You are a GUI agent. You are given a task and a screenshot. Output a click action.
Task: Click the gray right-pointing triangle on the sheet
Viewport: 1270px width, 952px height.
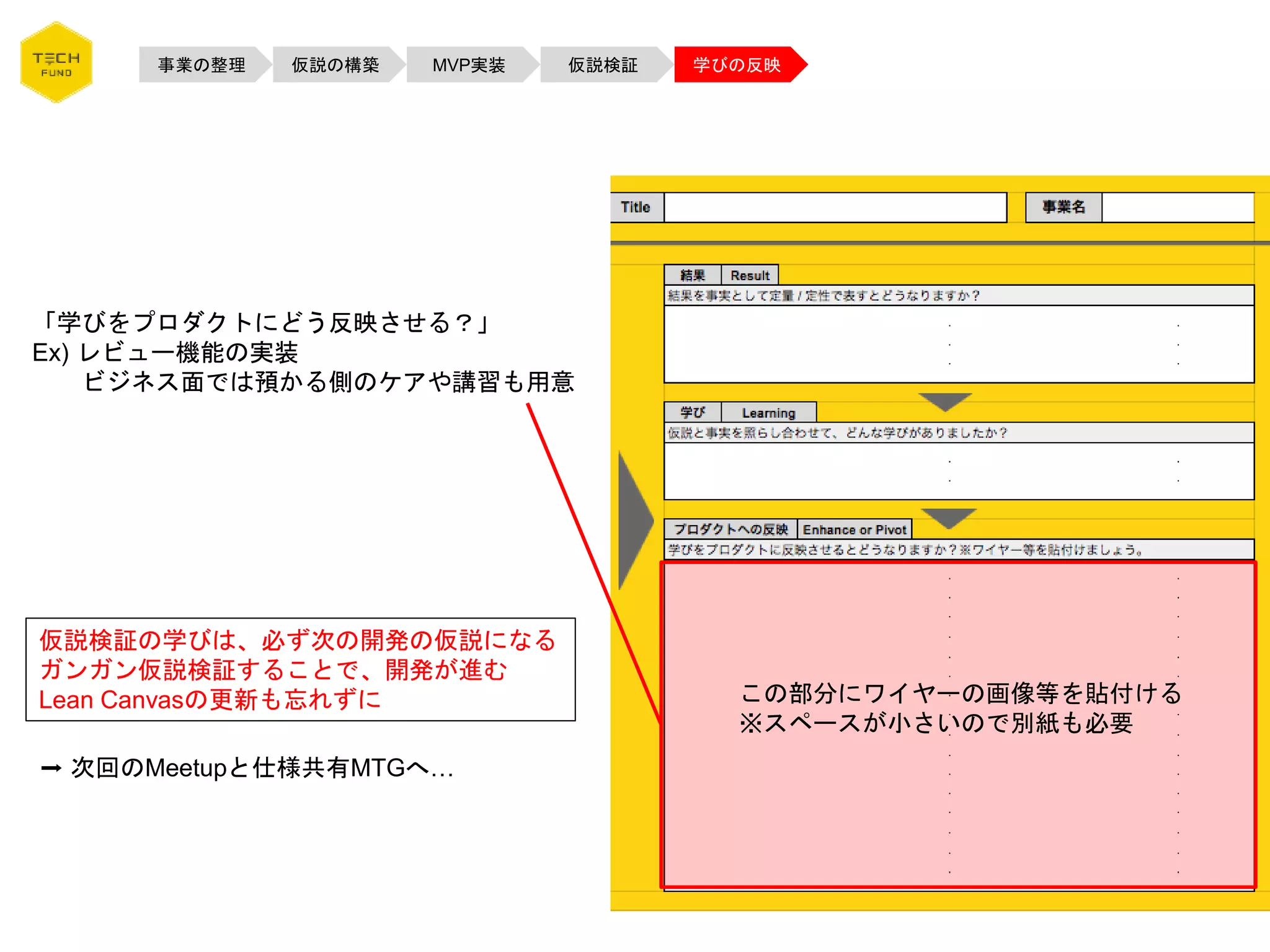pyautogui.click(x=636, y=521)
